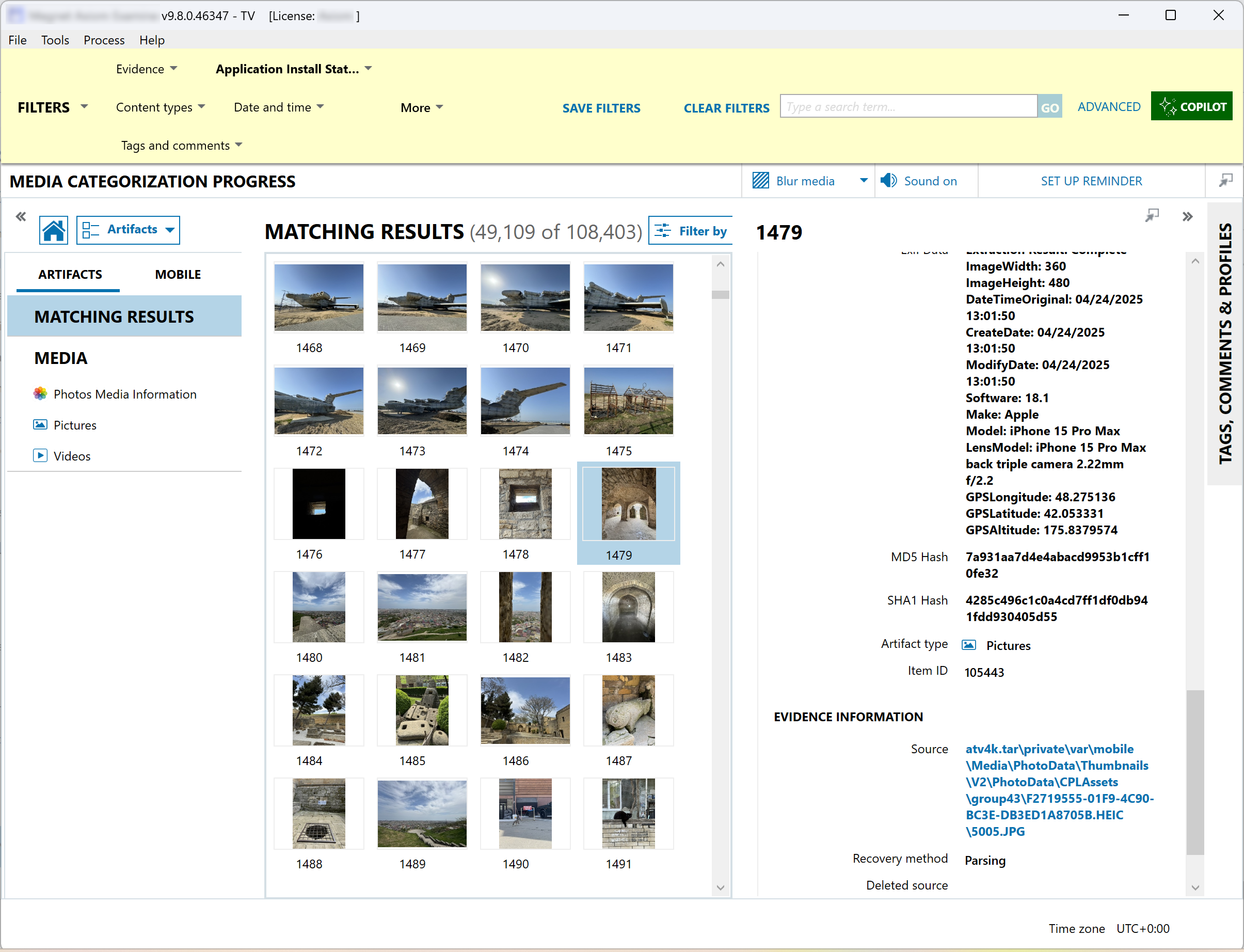The image size is (1244, 952).
Task: Open Photos Media Information artifact
Action: click(x=124, y=394)
